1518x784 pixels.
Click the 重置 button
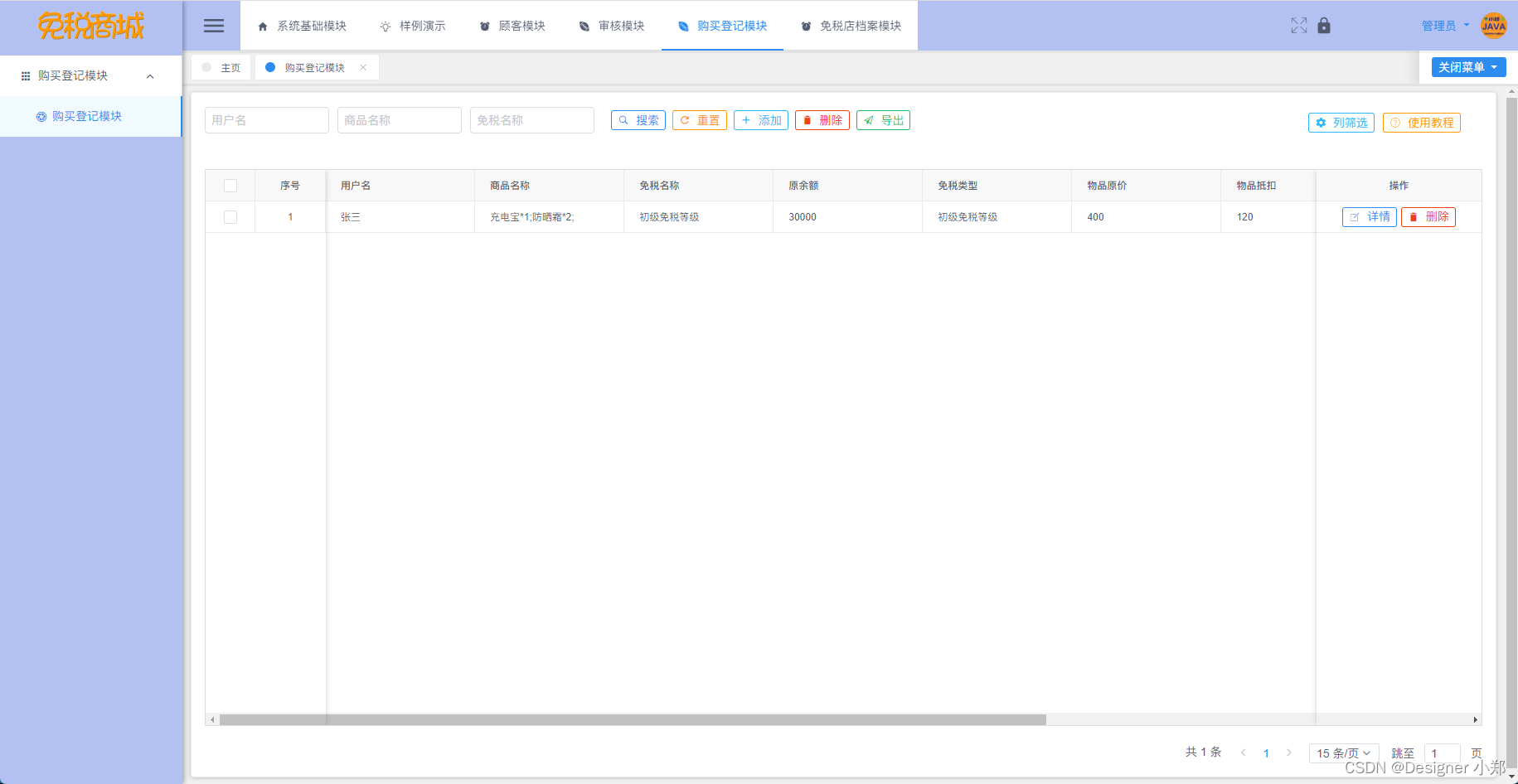coord(700,120)
